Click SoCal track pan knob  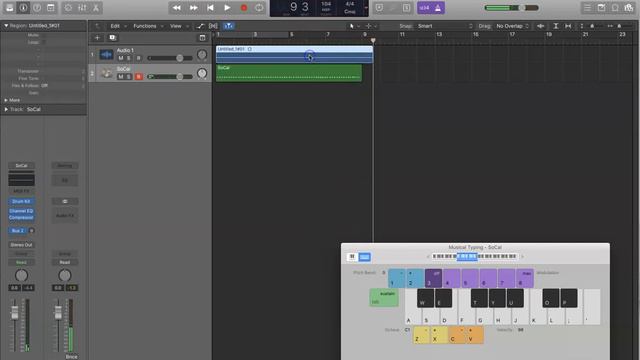point(202,73)
